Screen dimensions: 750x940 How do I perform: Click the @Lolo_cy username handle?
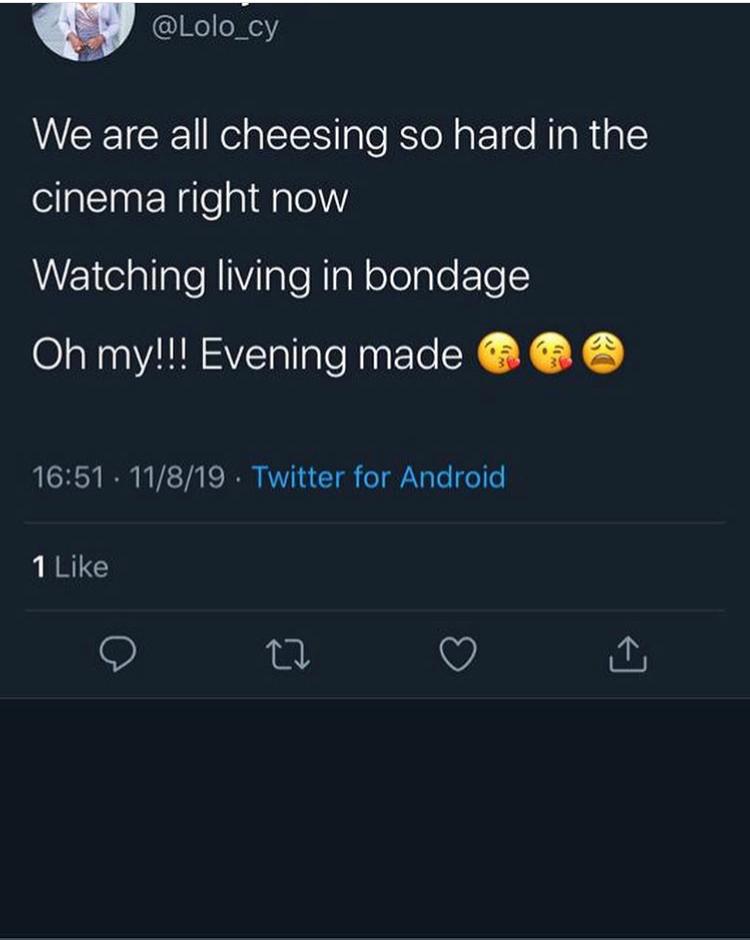click(x=214, y=27)
